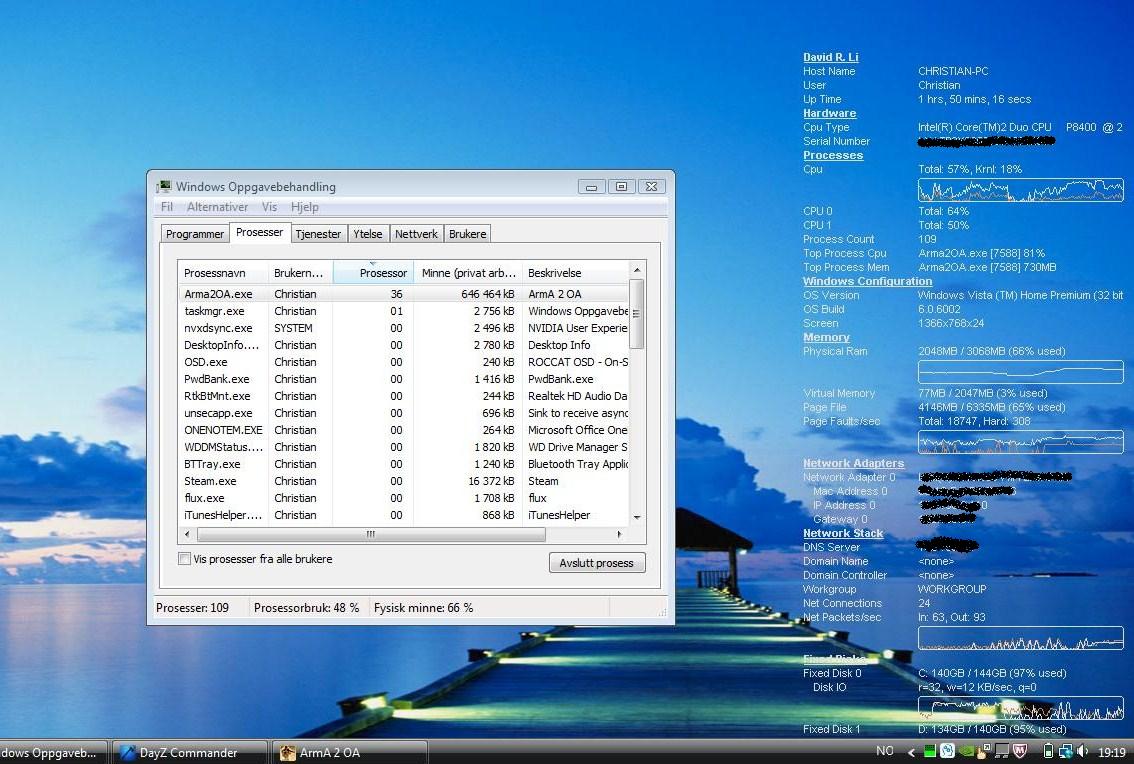Select the Arma2OA.exe process row
The width and height of the screenshot is (1134, 764).
404,294
